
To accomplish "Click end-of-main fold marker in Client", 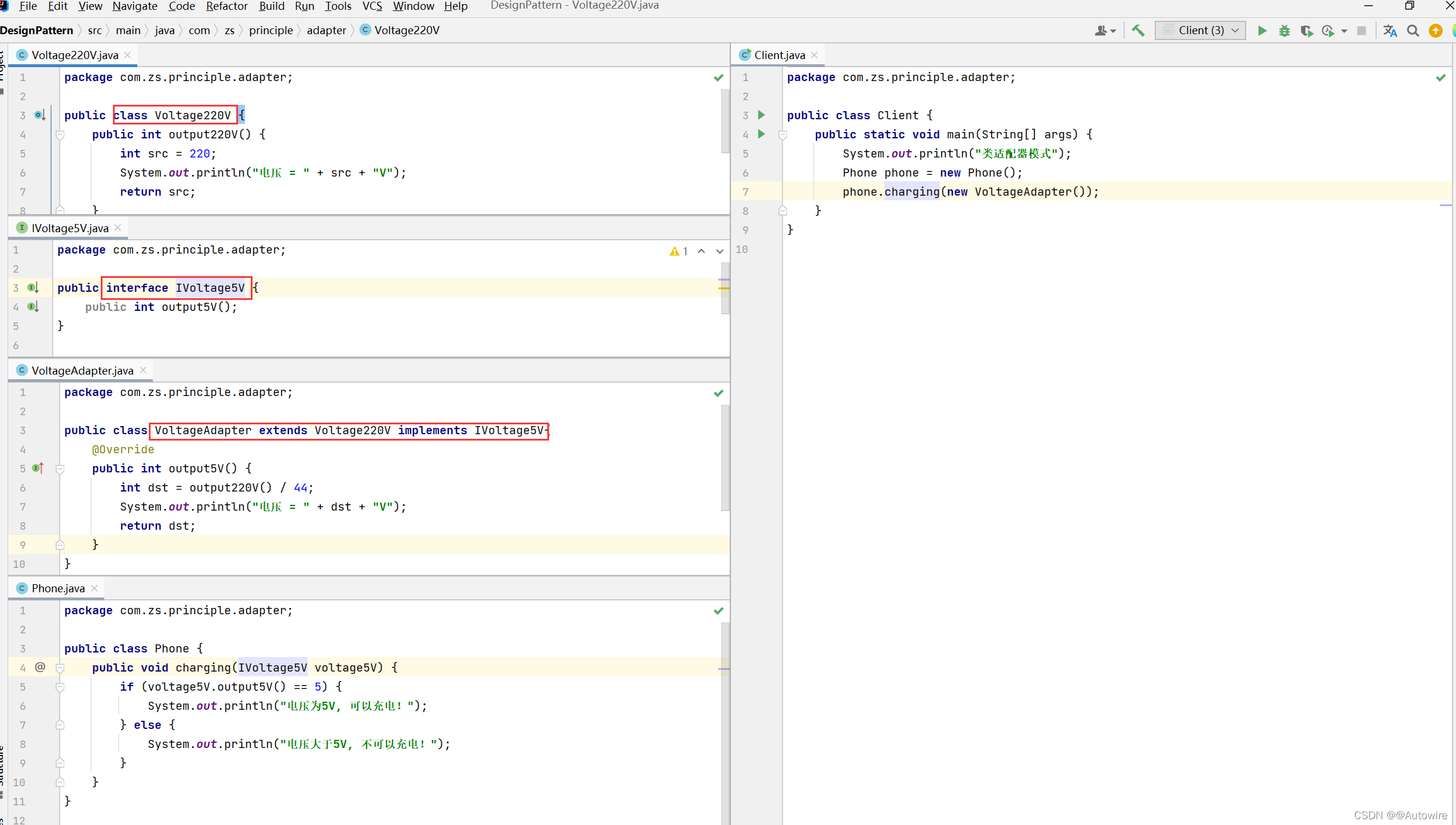I will coord(783,211).
